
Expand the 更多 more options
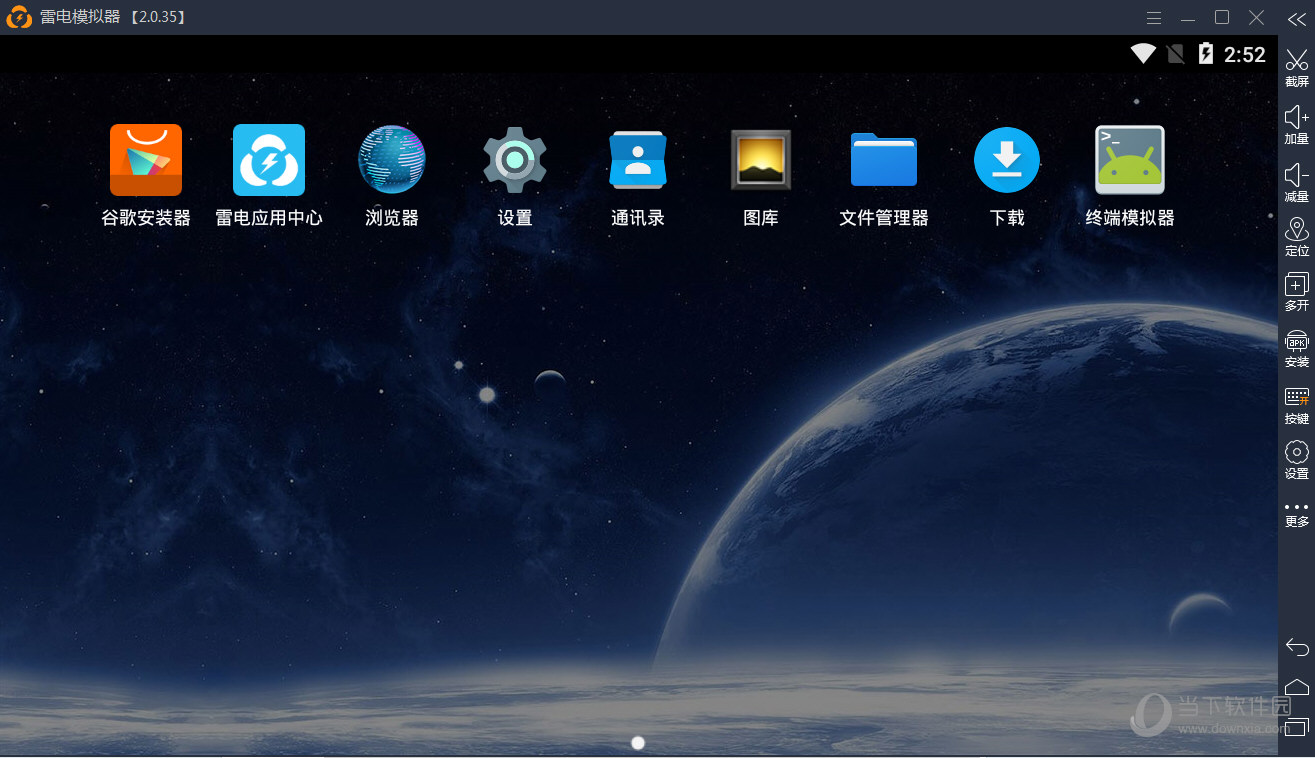point(1297,514)
